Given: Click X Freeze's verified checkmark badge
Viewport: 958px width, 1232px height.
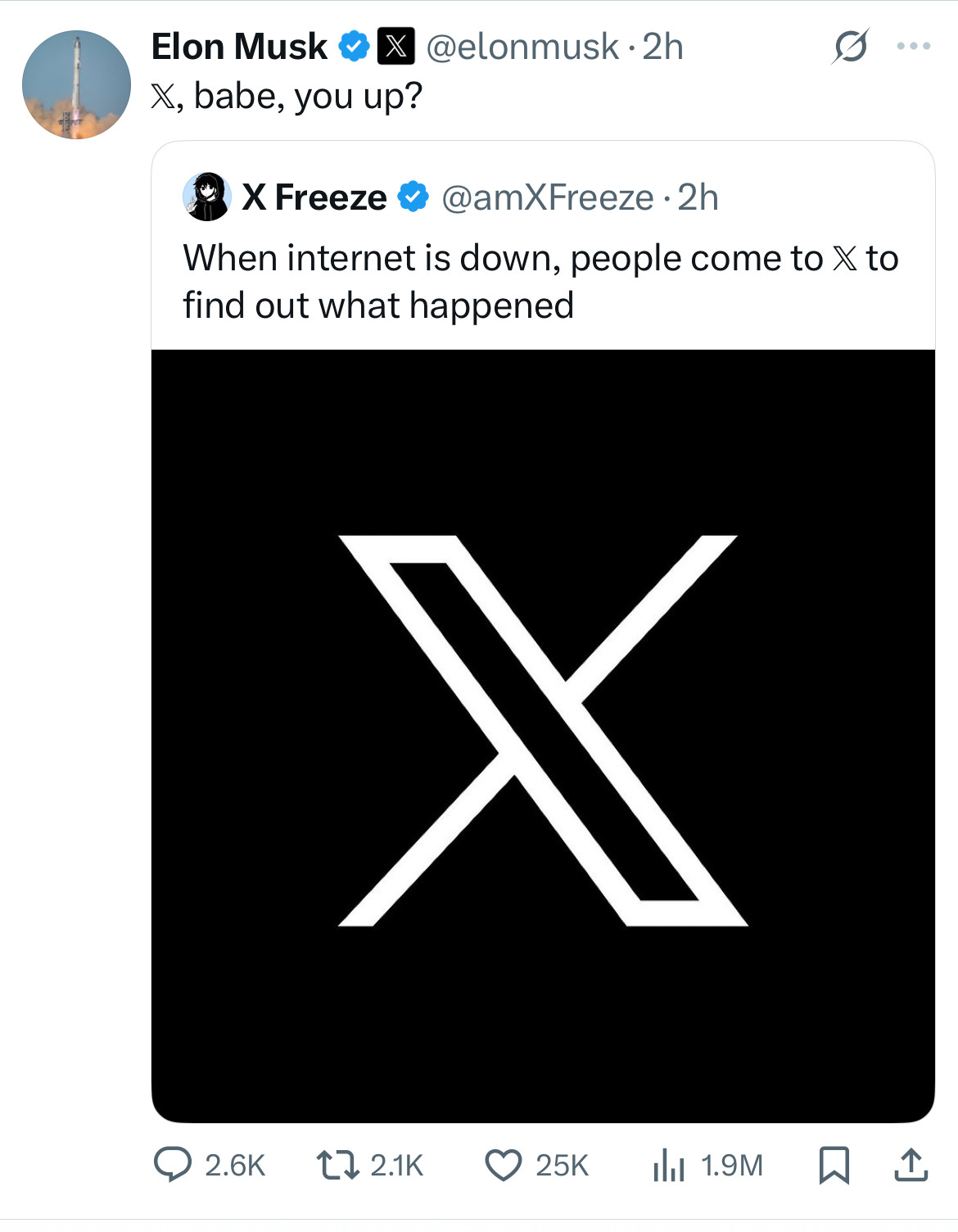Looking at the screenshot, I should 413,197.
